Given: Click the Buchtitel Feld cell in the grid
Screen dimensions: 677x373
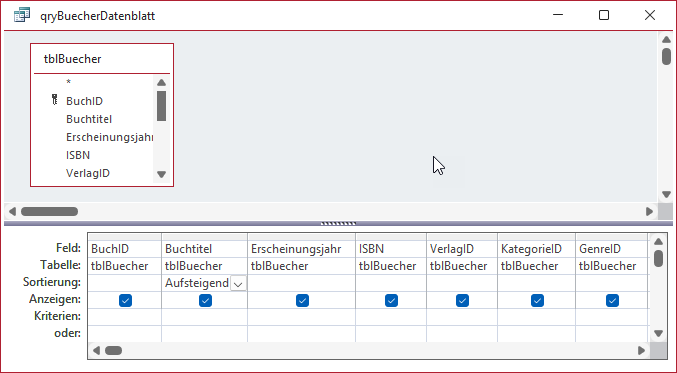Looking at the screenshot, I should [204, 249].
